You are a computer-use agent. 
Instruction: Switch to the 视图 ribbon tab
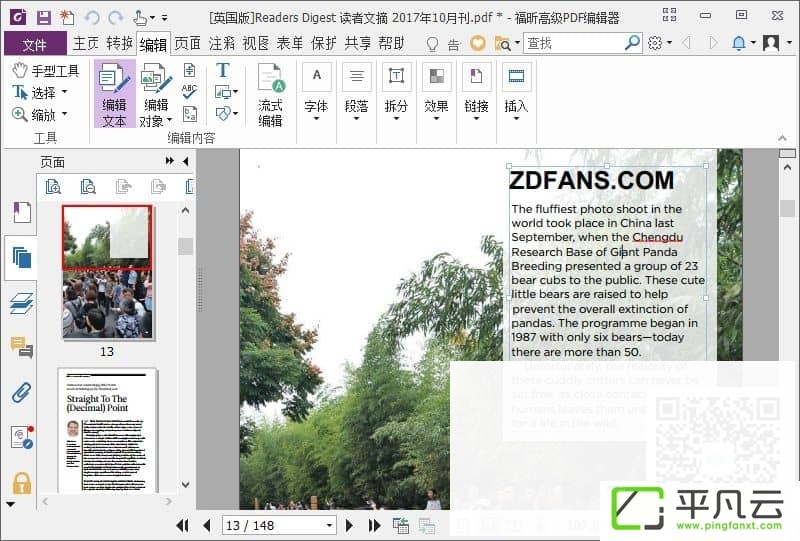[x=256, y=44]
